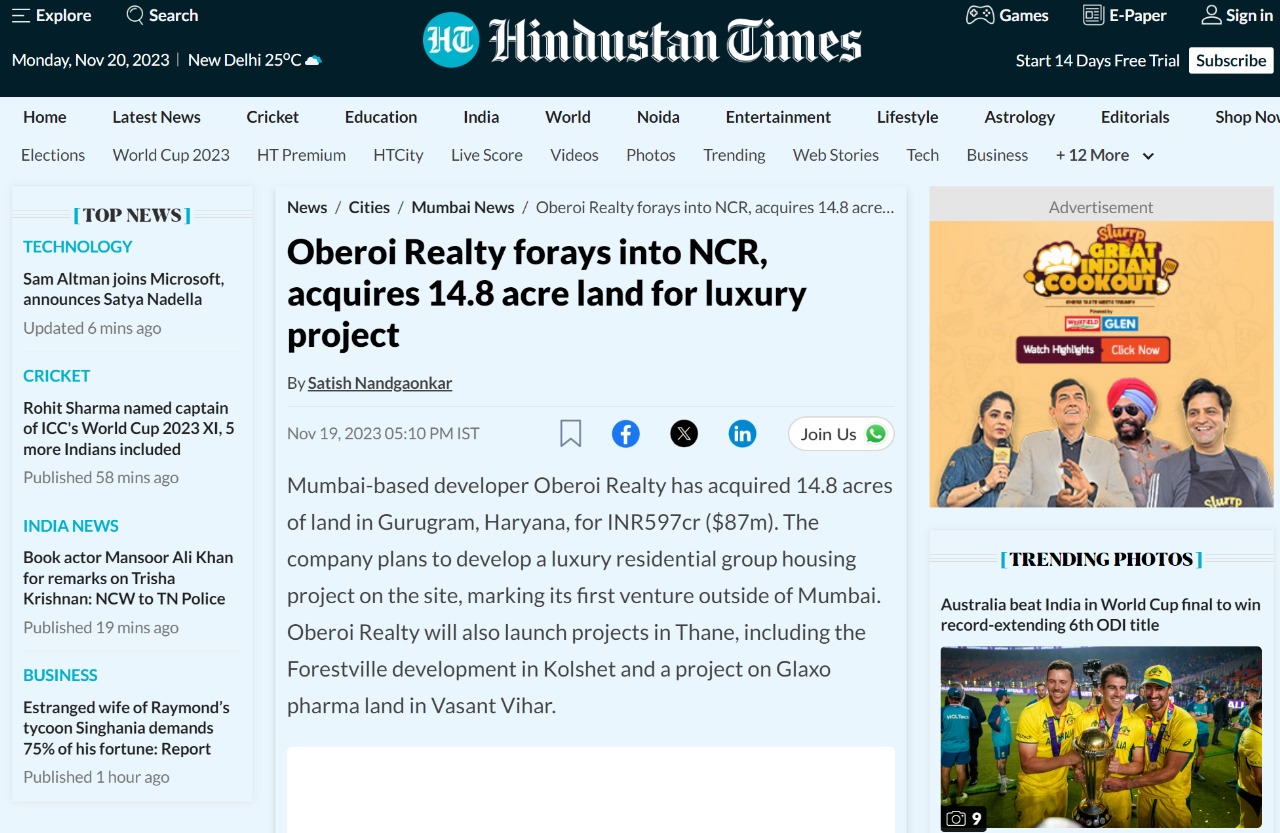Open the World Cup trophy photo thumbnail

point(1101,739)
